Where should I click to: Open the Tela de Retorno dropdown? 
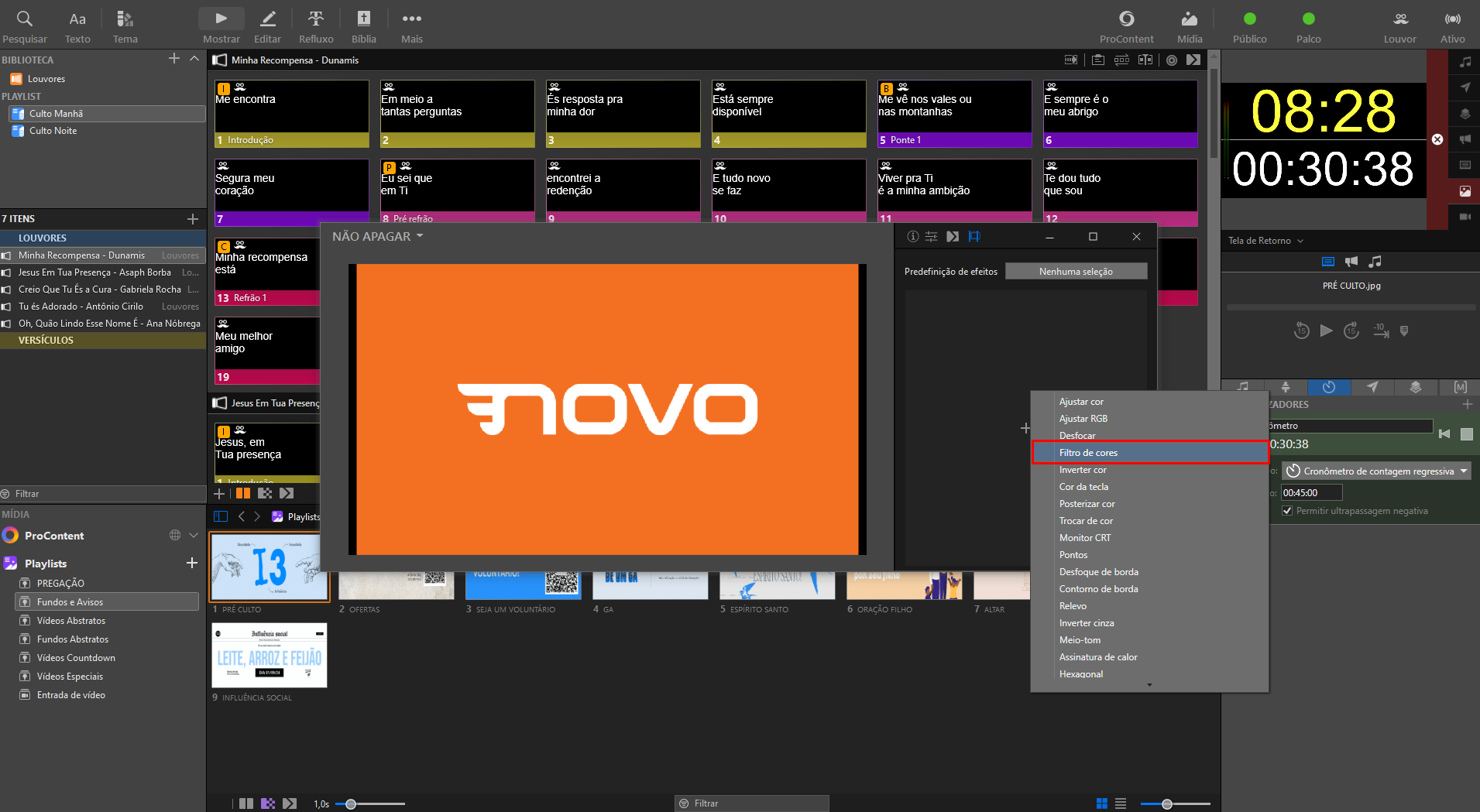(x=1265, y=241)
